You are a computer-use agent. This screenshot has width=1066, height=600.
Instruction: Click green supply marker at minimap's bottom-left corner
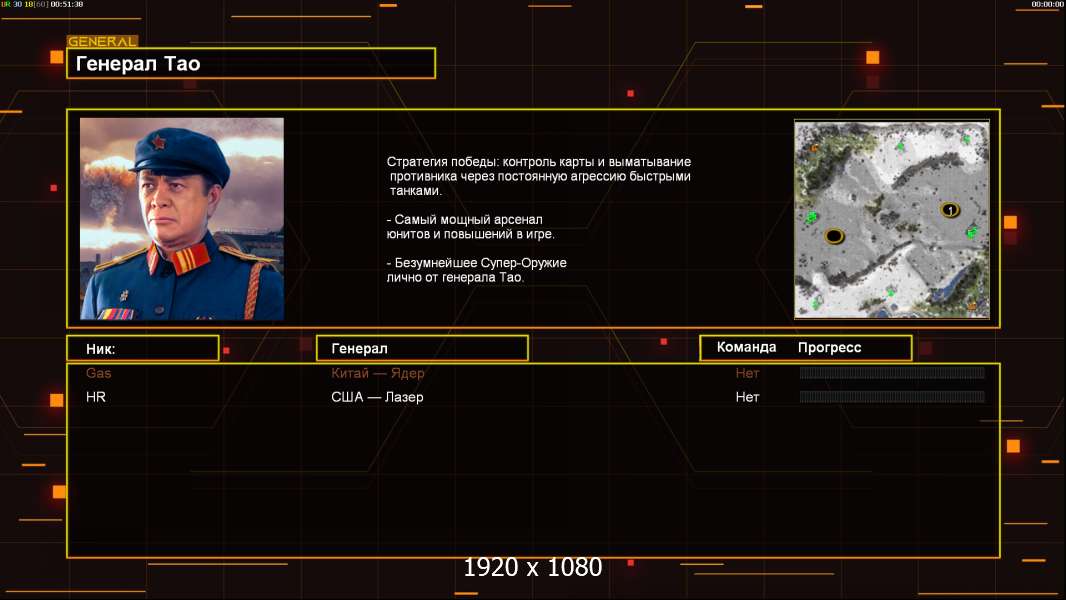point(815,304)
